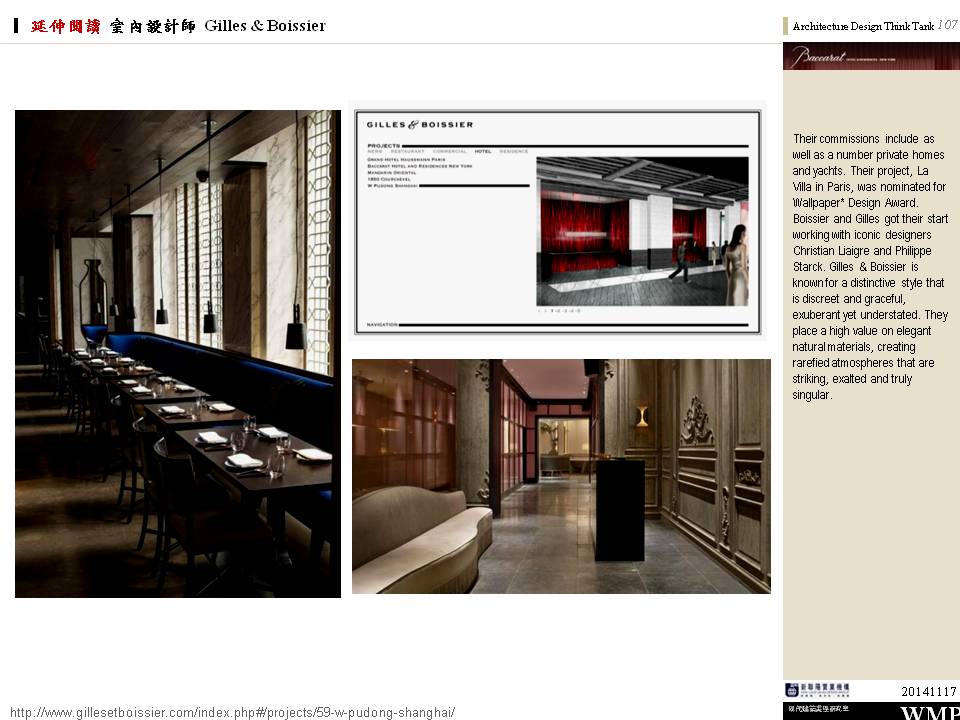Open the Commercial projects category
The height and width of the screenshot is (720, 960).
point(449,151)
